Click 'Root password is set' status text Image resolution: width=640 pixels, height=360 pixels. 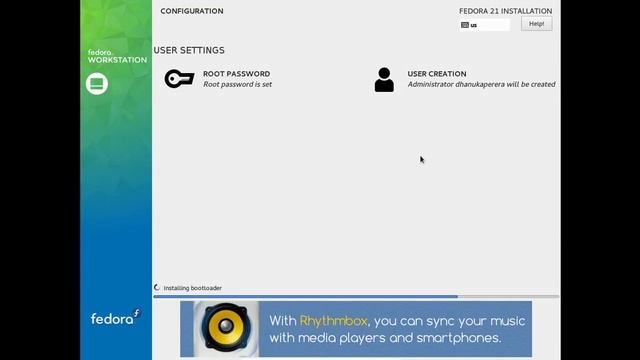(237, 84)
